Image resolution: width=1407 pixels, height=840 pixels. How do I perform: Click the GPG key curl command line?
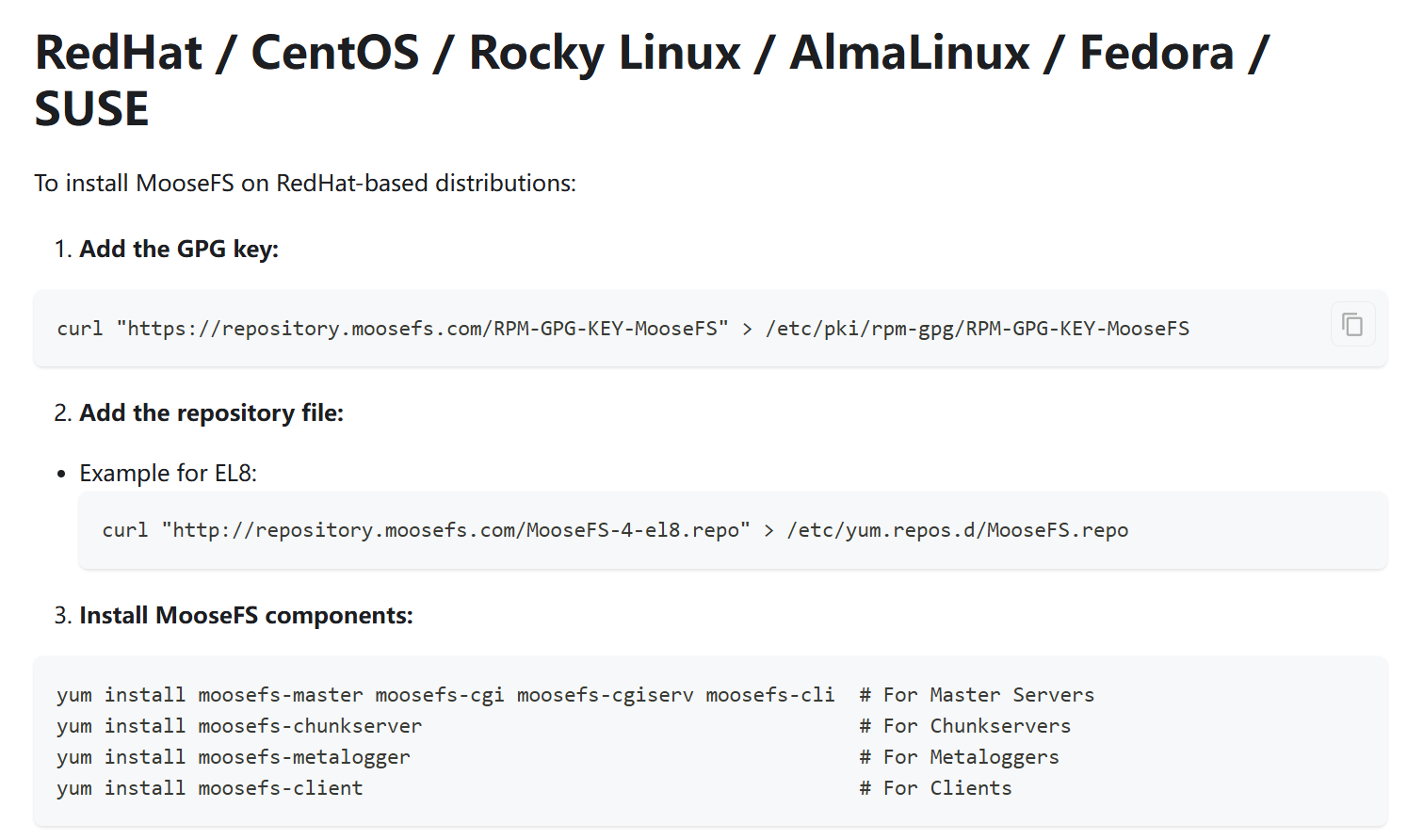point(623,329)
